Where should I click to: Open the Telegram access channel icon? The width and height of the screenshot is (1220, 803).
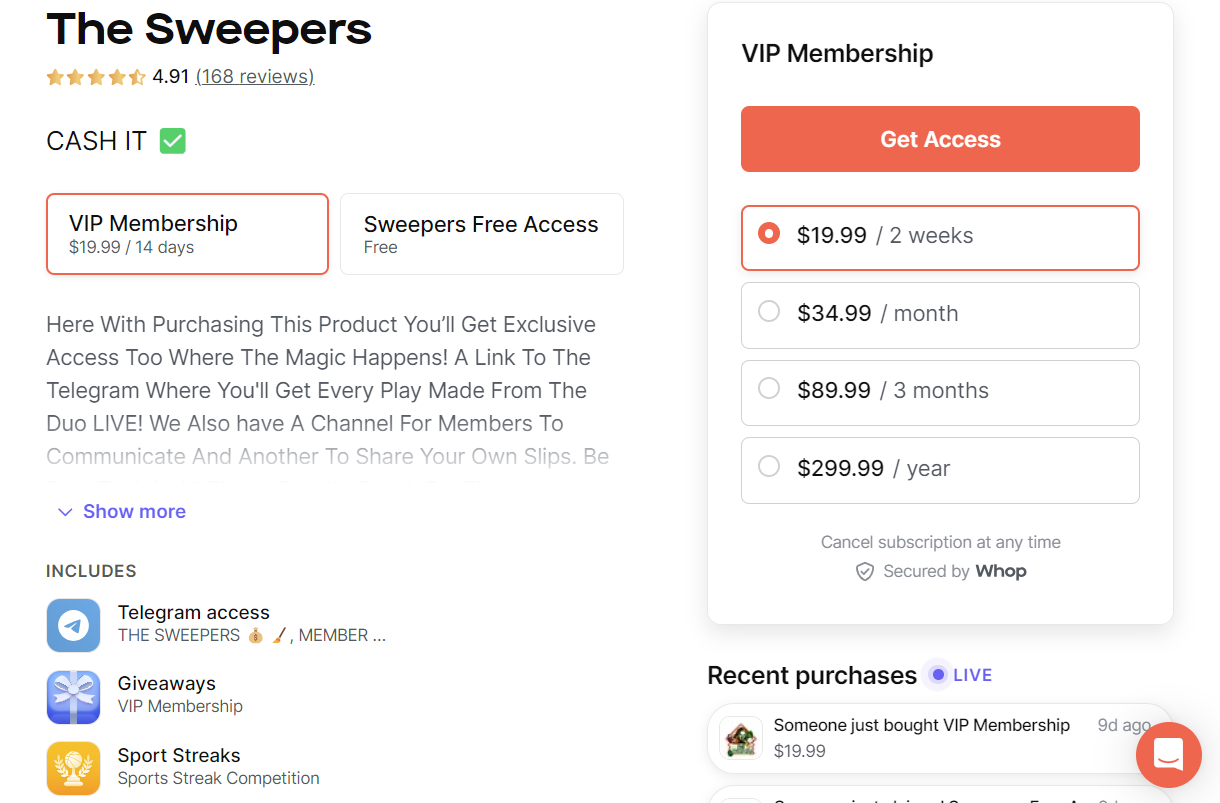click(x=73, y=624)
